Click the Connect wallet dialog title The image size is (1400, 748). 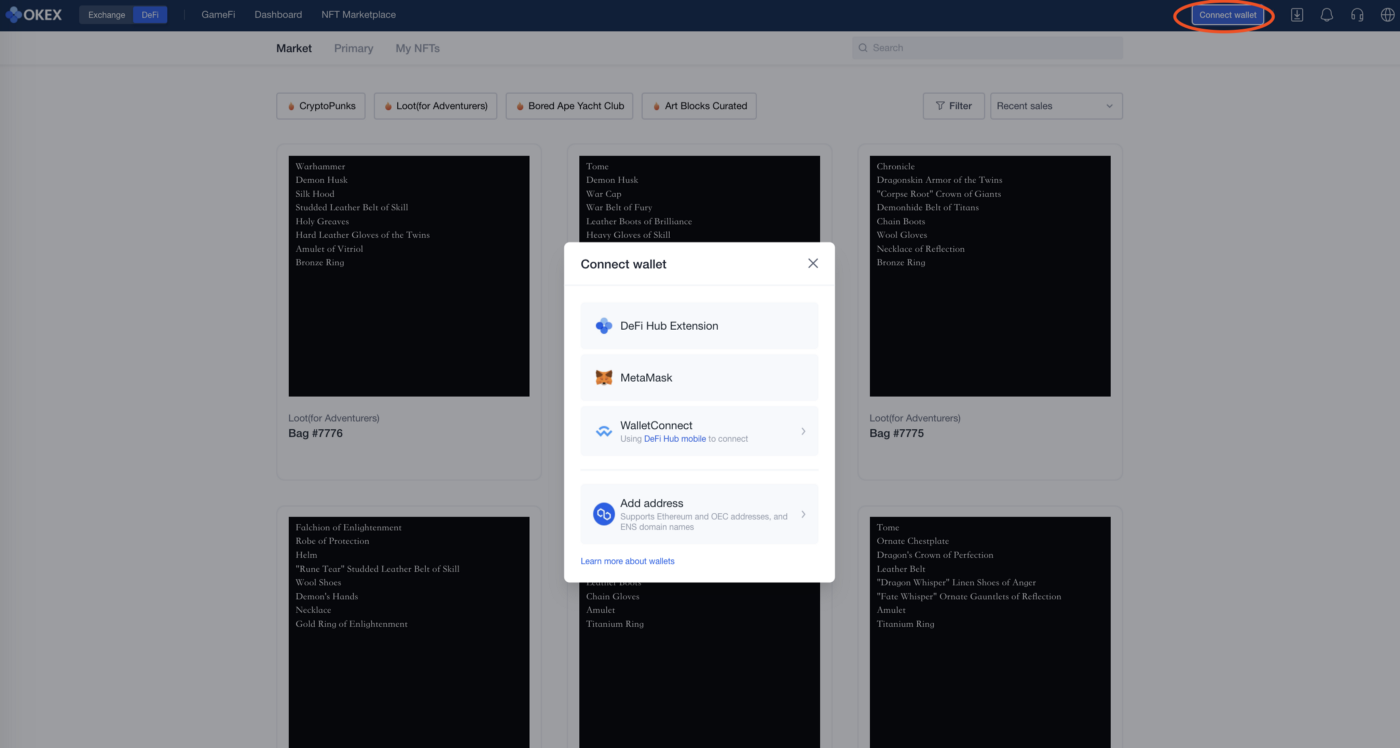(x=623, y=264)
